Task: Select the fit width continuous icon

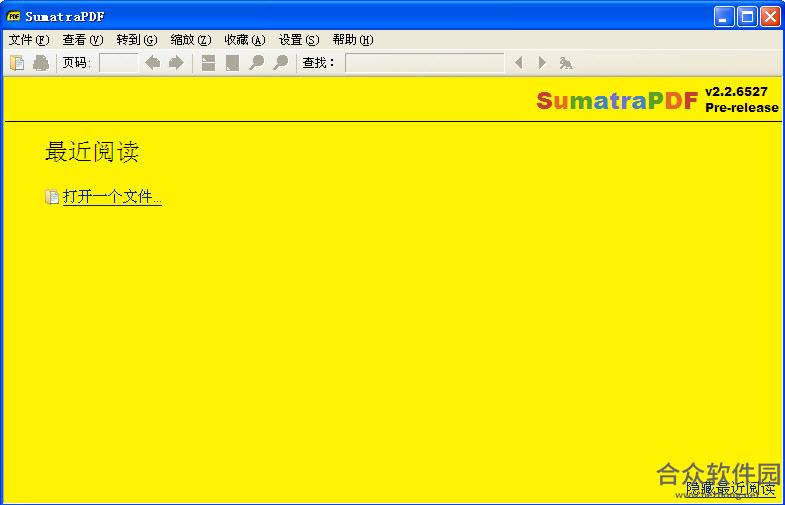Action: 208,63
